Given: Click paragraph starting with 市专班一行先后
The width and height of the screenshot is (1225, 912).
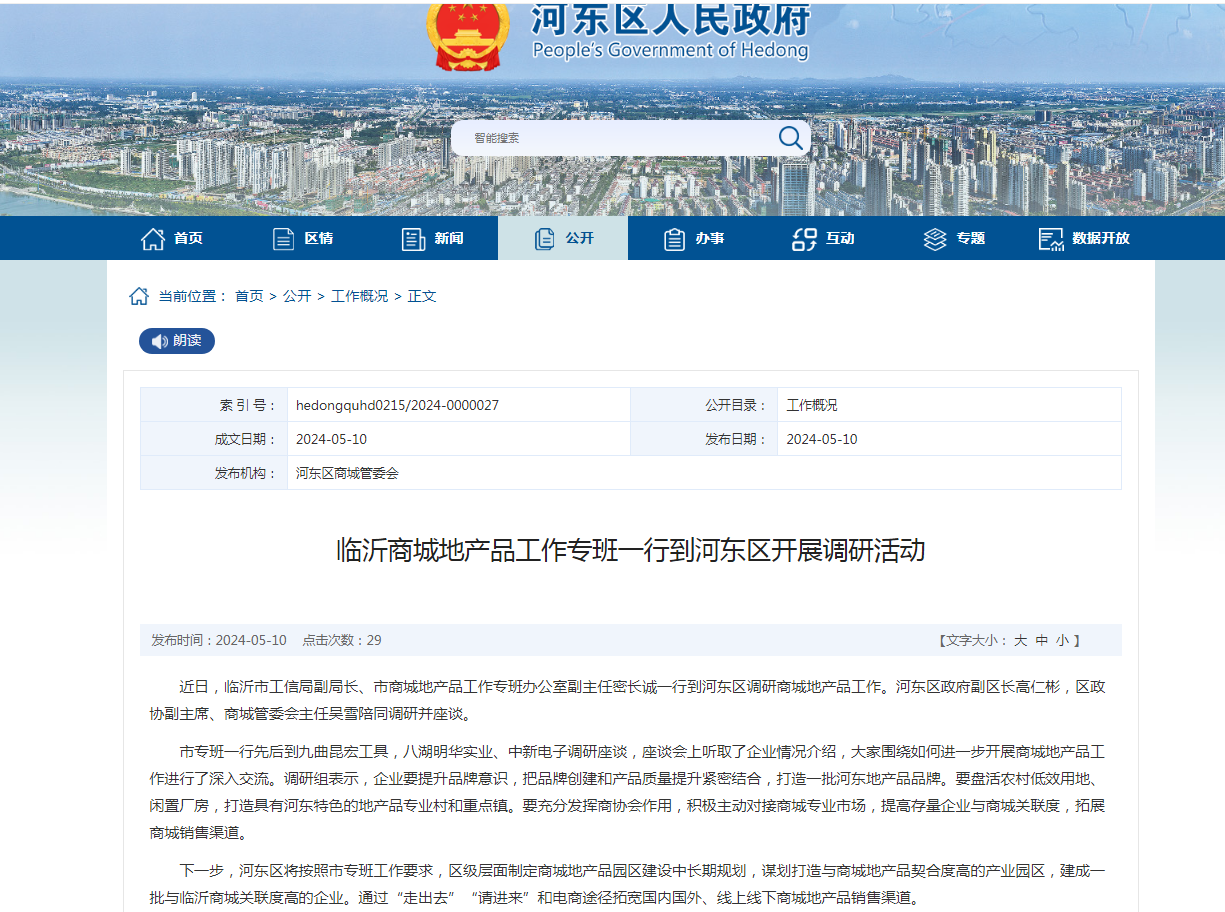Looking at the screenshot, I should tap(628, 792).
